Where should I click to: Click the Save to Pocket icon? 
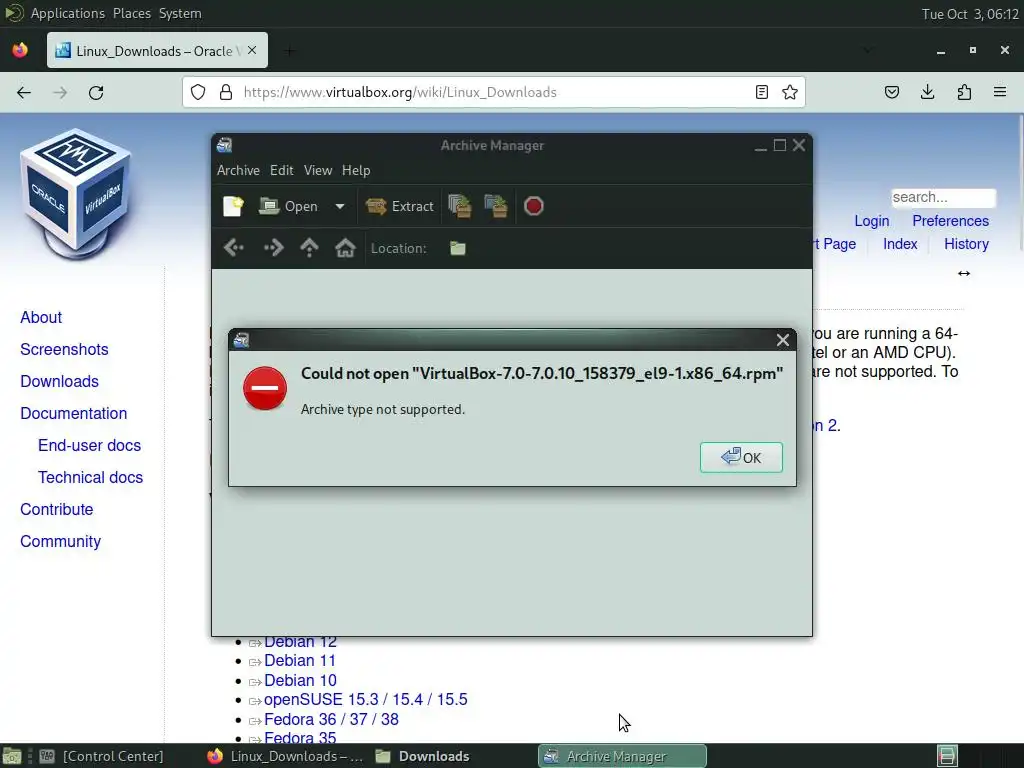891,92
